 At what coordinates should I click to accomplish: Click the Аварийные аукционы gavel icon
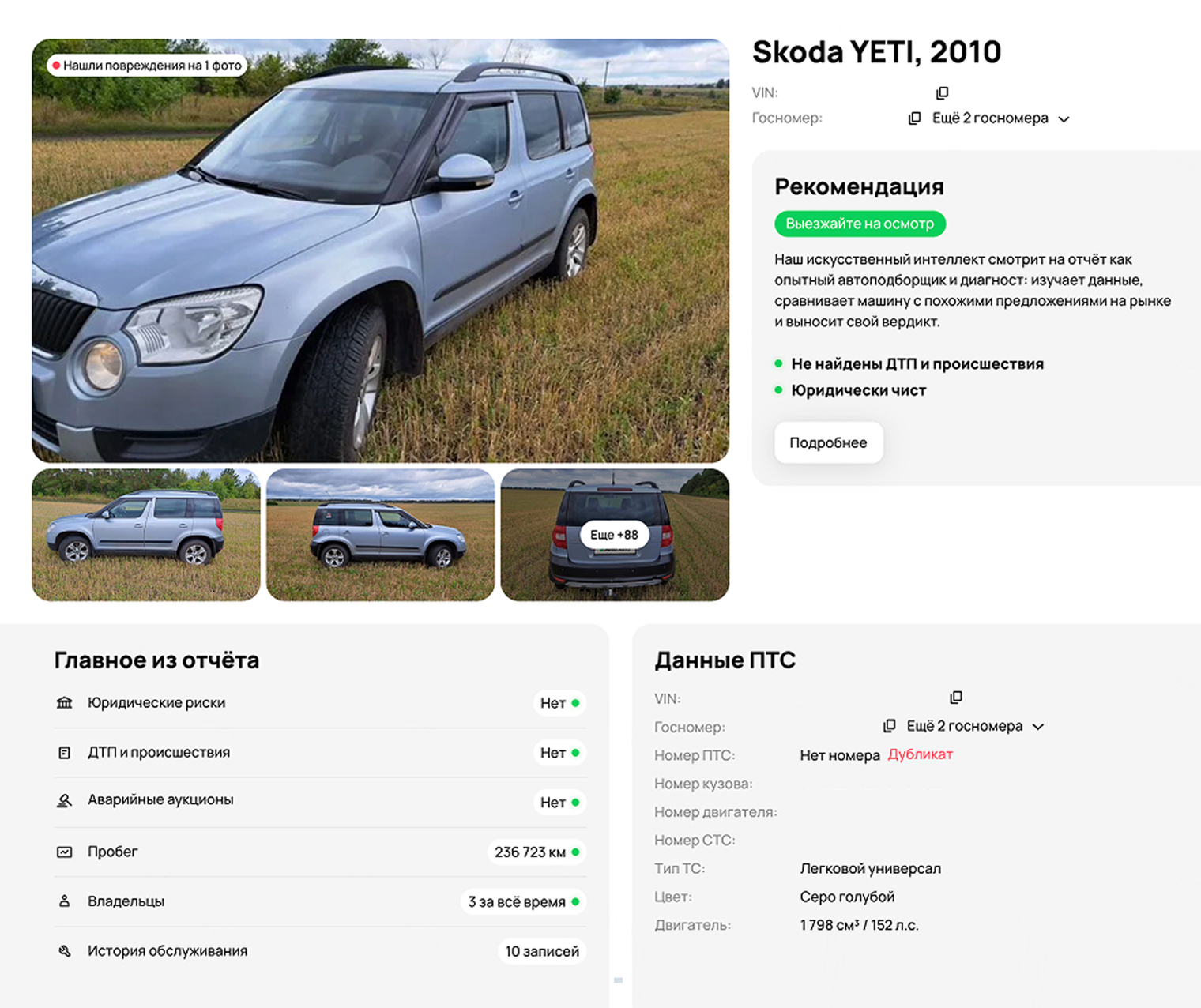pos(65,800)
